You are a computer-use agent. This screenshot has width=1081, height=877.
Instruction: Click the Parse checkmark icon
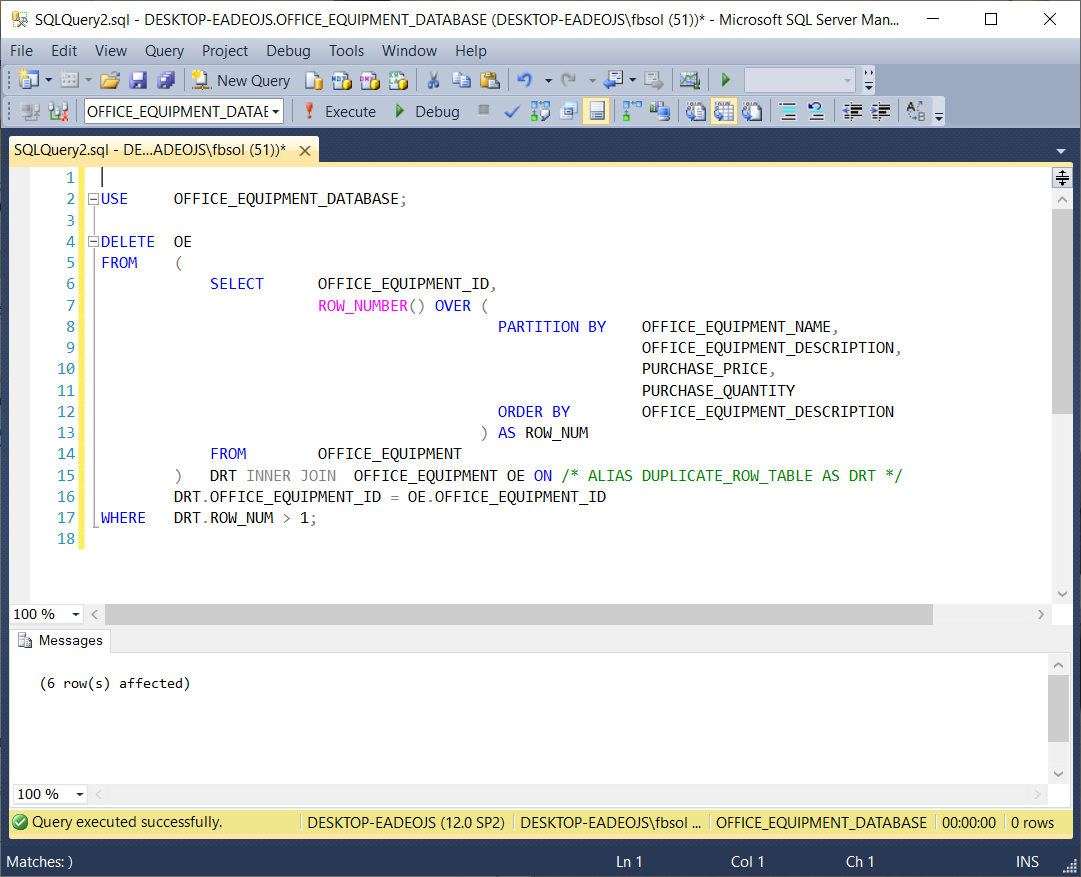point(512,111)
